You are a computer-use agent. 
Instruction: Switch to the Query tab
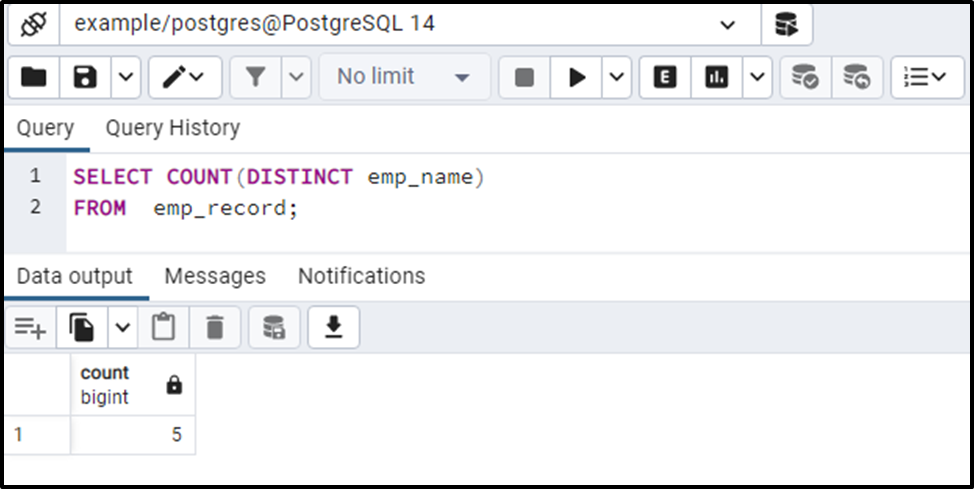pos(45,128)
